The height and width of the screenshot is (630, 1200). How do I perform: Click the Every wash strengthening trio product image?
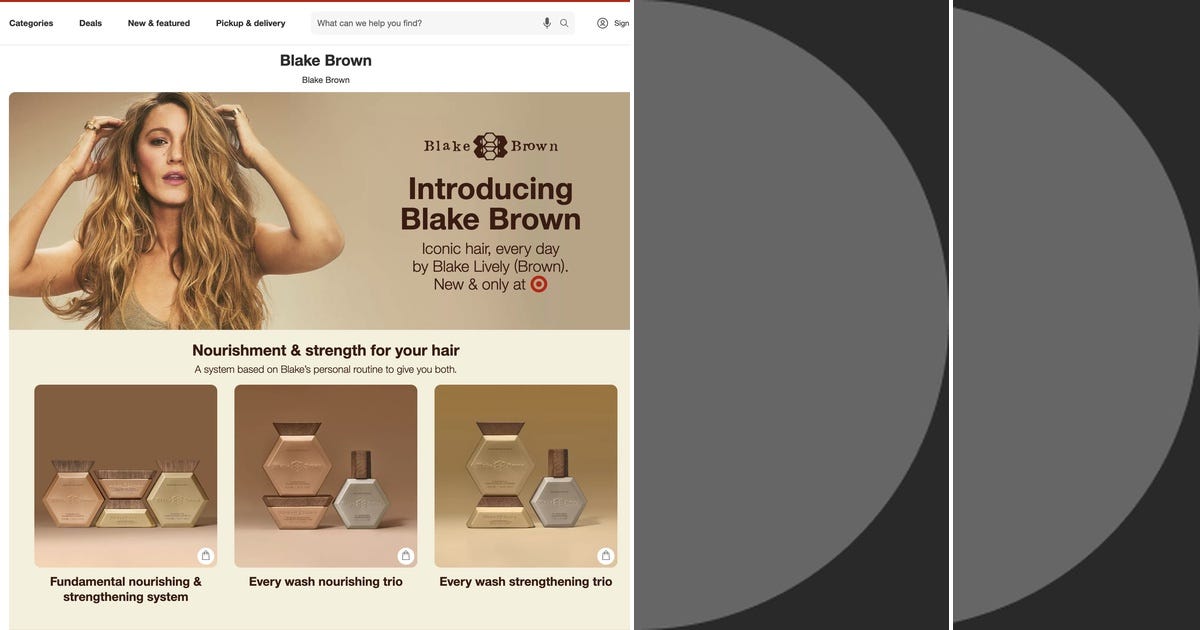(526, 476)
